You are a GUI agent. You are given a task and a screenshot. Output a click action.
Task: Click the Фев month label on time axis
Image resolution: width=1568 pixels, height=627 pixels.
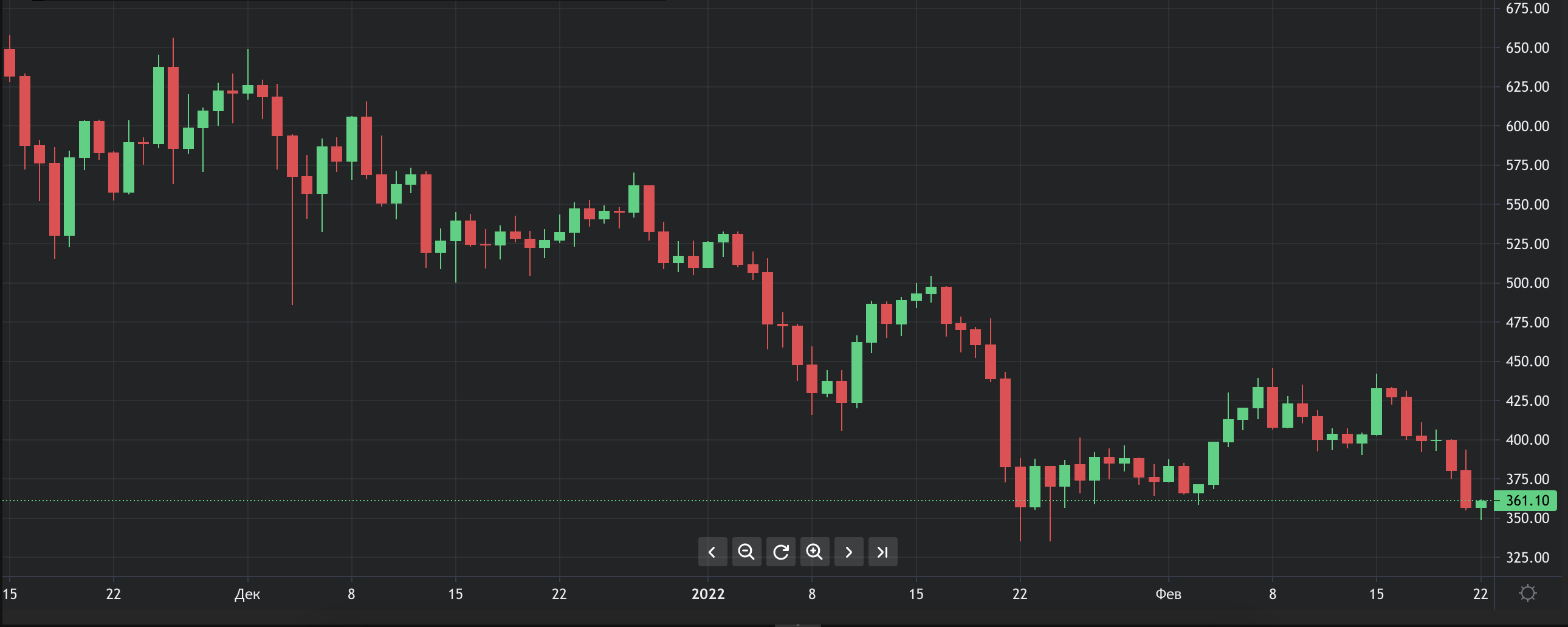click(x=1168, y=594)
